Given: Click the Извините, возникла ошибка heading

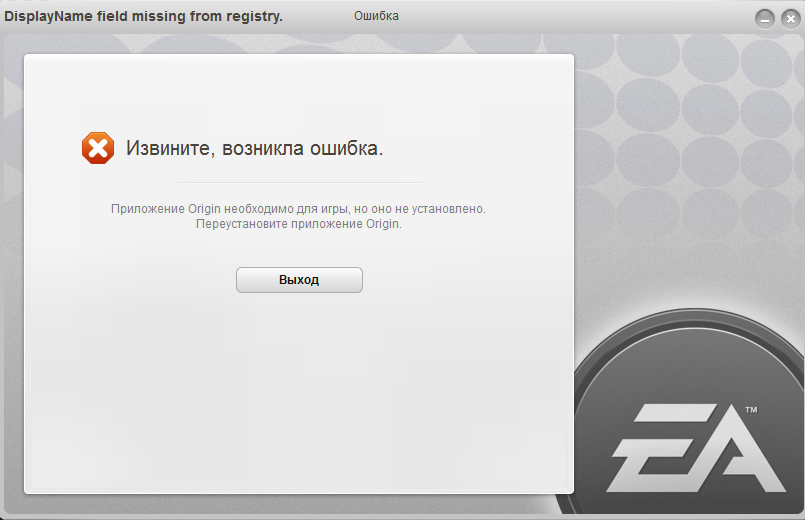Looking at the screenshot, I should click(x=255, y=148).
